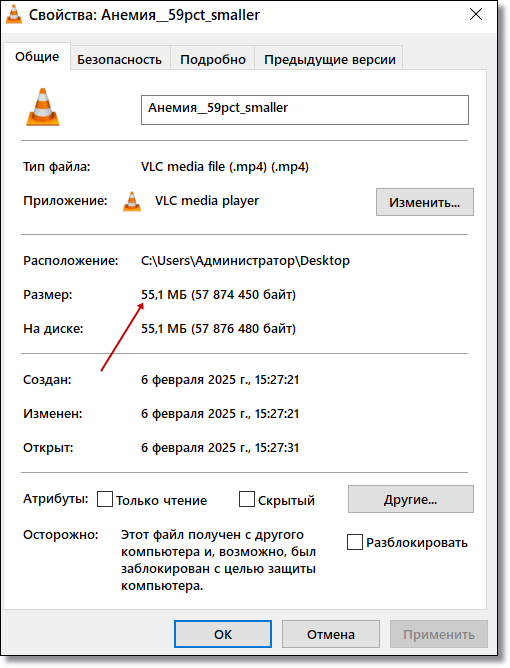Open the «Подробно» tab

[213, 59]
